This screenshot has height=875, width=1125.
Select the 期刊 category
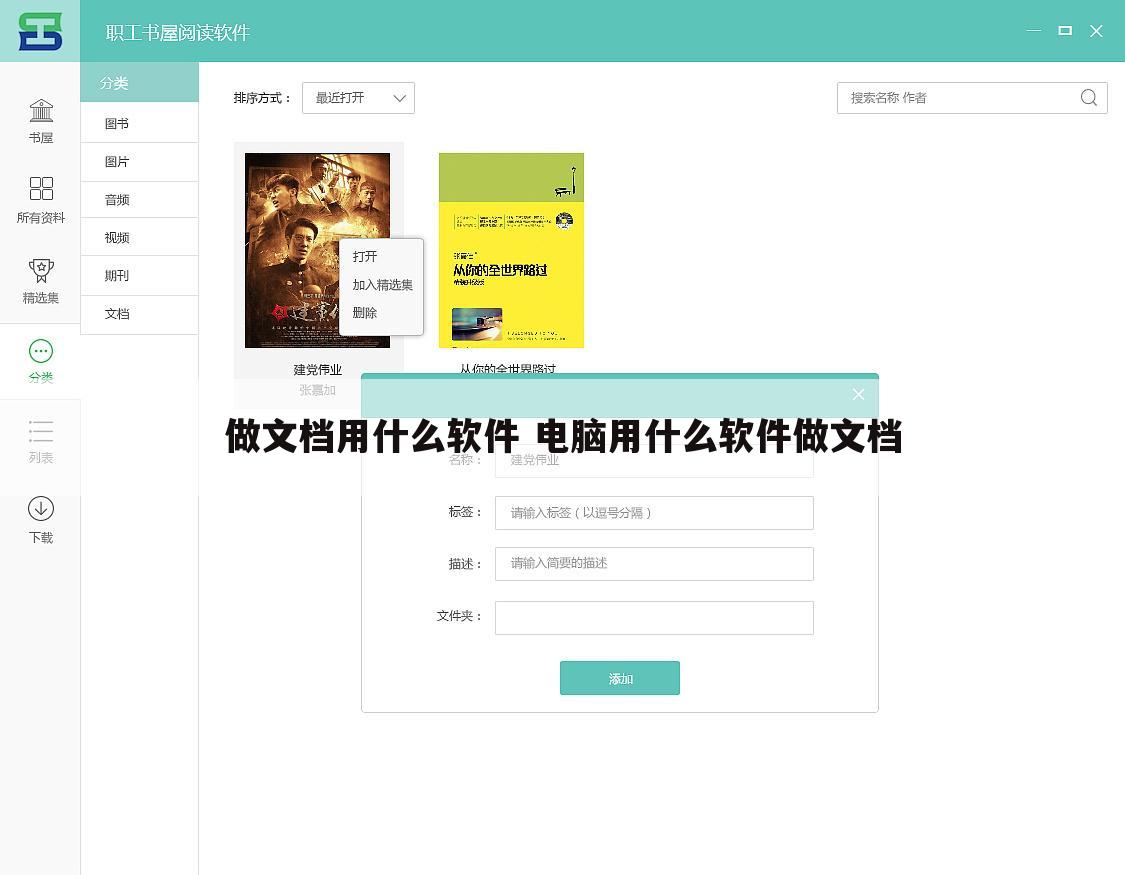[139, 275]
